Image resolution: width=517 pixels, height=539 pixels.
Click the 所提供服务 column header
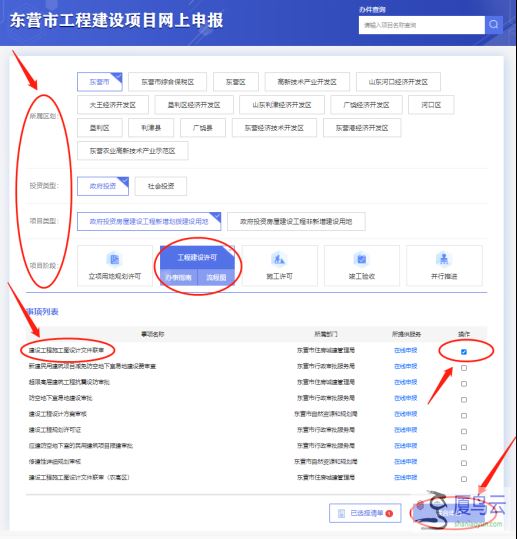point(407,334)
